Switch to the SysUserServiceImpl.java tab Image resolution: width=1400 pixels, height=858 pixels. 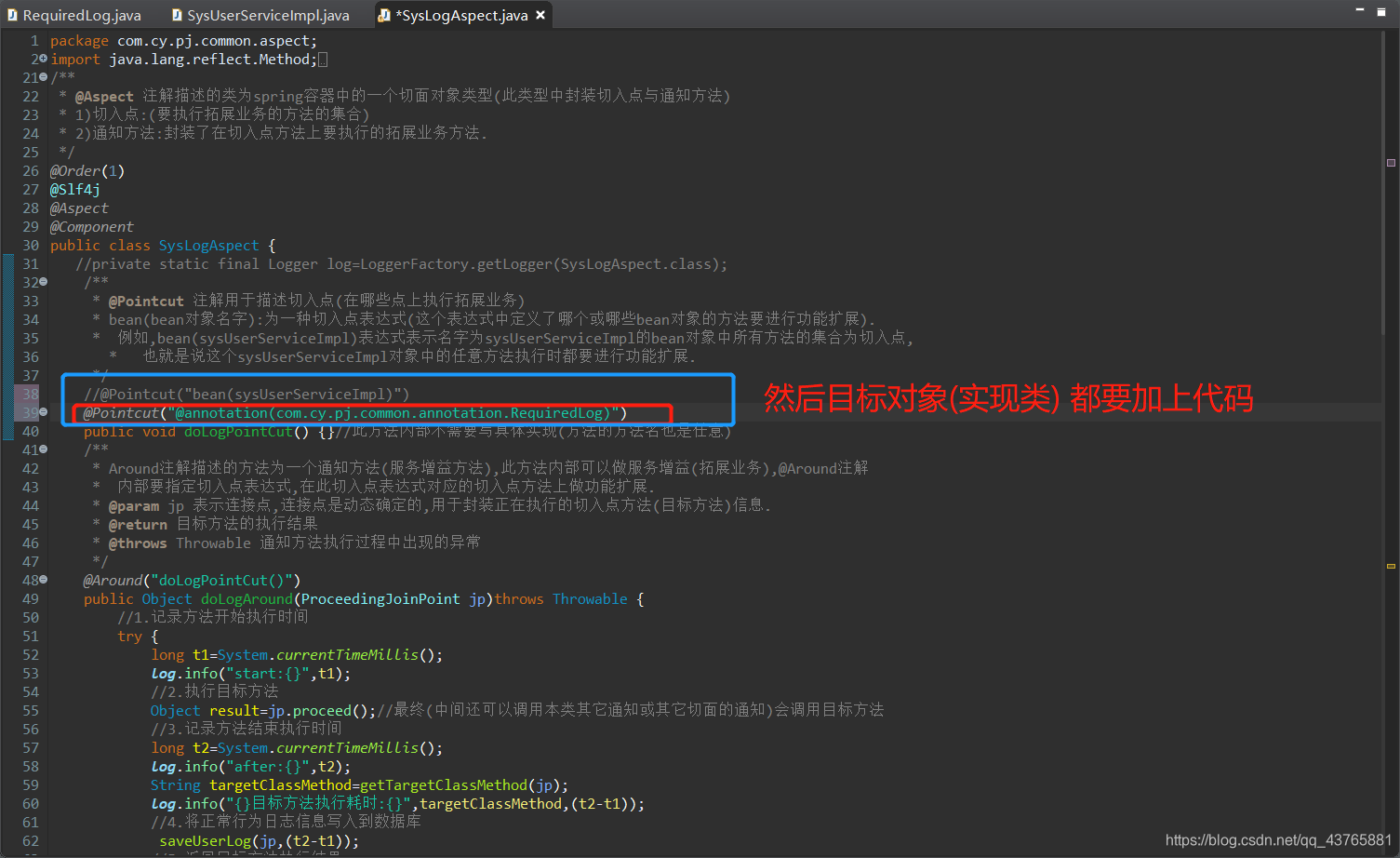click(260, 15)
